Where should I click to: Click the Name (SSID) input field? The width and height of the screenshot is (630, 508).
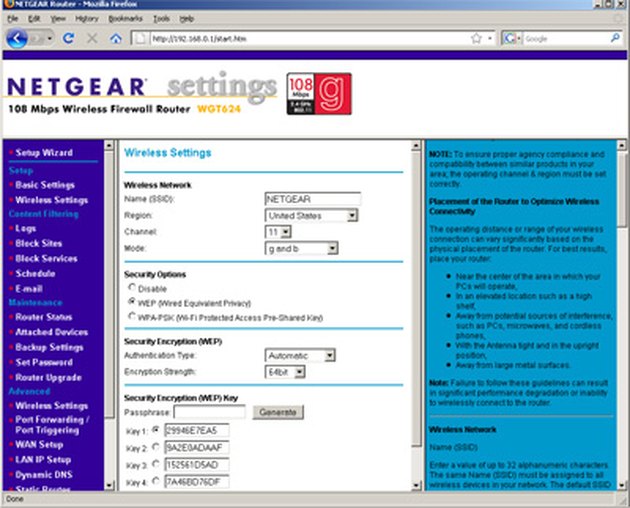[313, 199]
